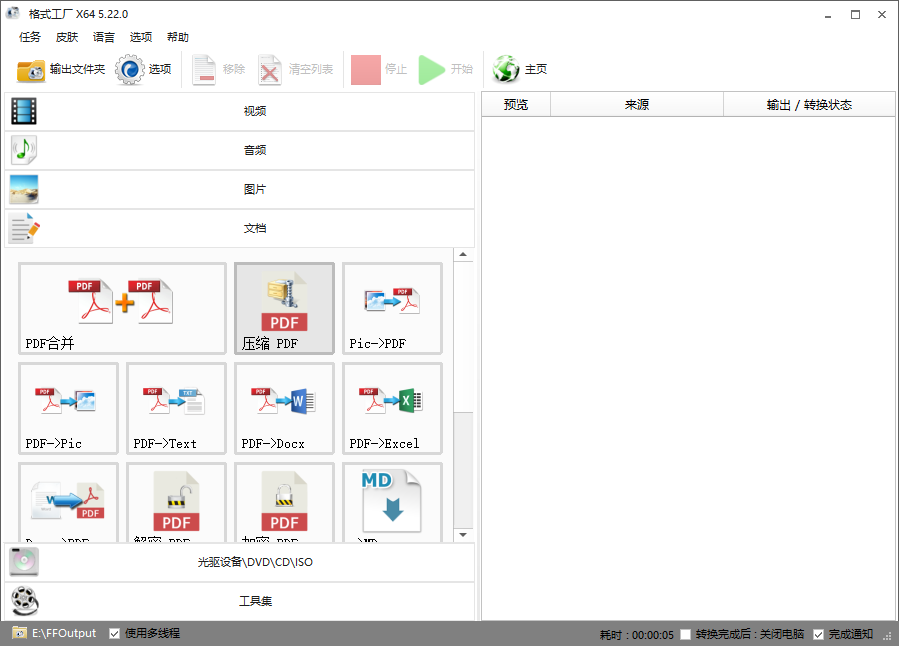Click the scroll up arrow in tools list
Screen dimensions: 899x646
[463, 255]
